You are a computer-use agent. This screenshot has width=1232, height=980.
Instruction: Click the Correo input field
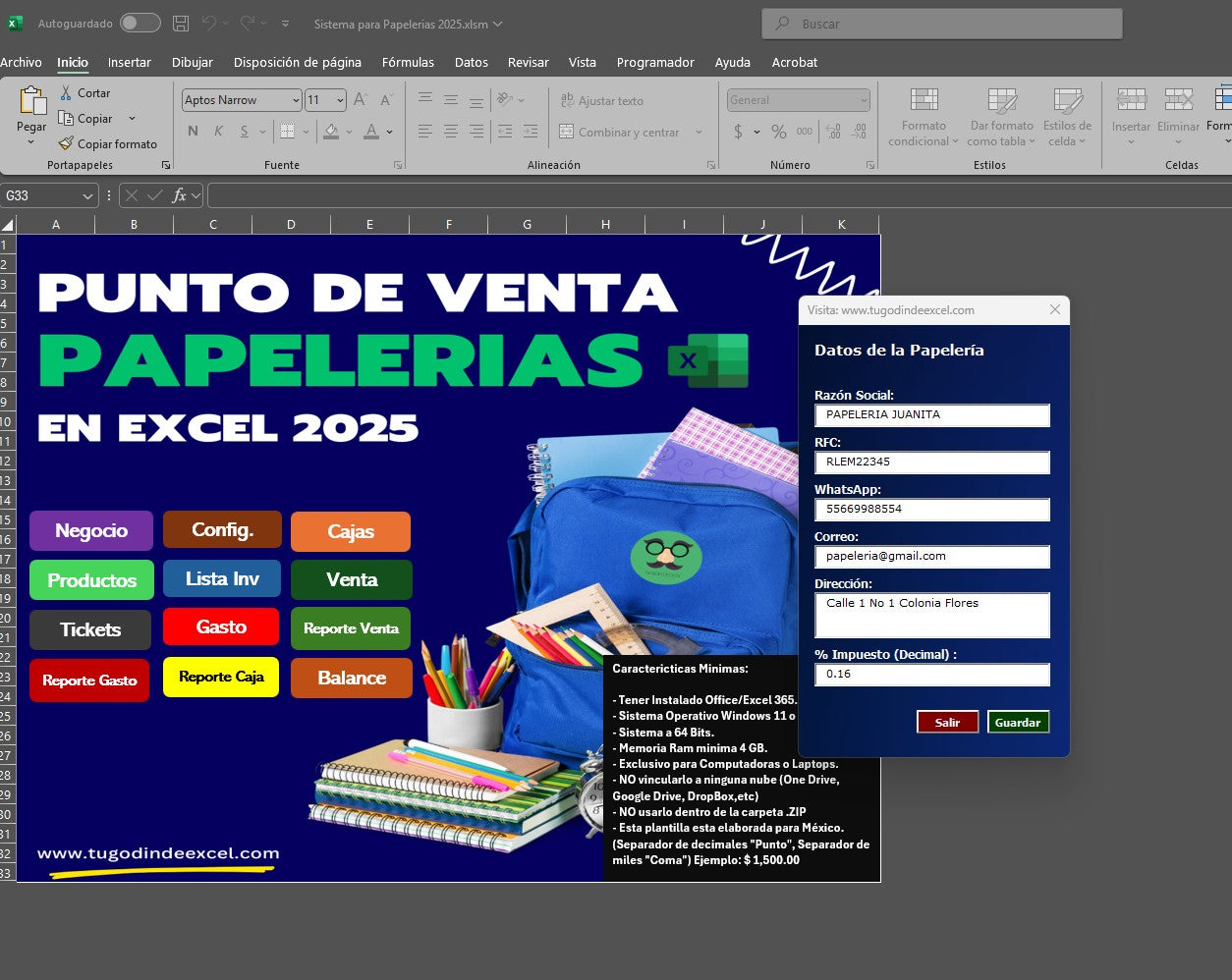[932, 557]
